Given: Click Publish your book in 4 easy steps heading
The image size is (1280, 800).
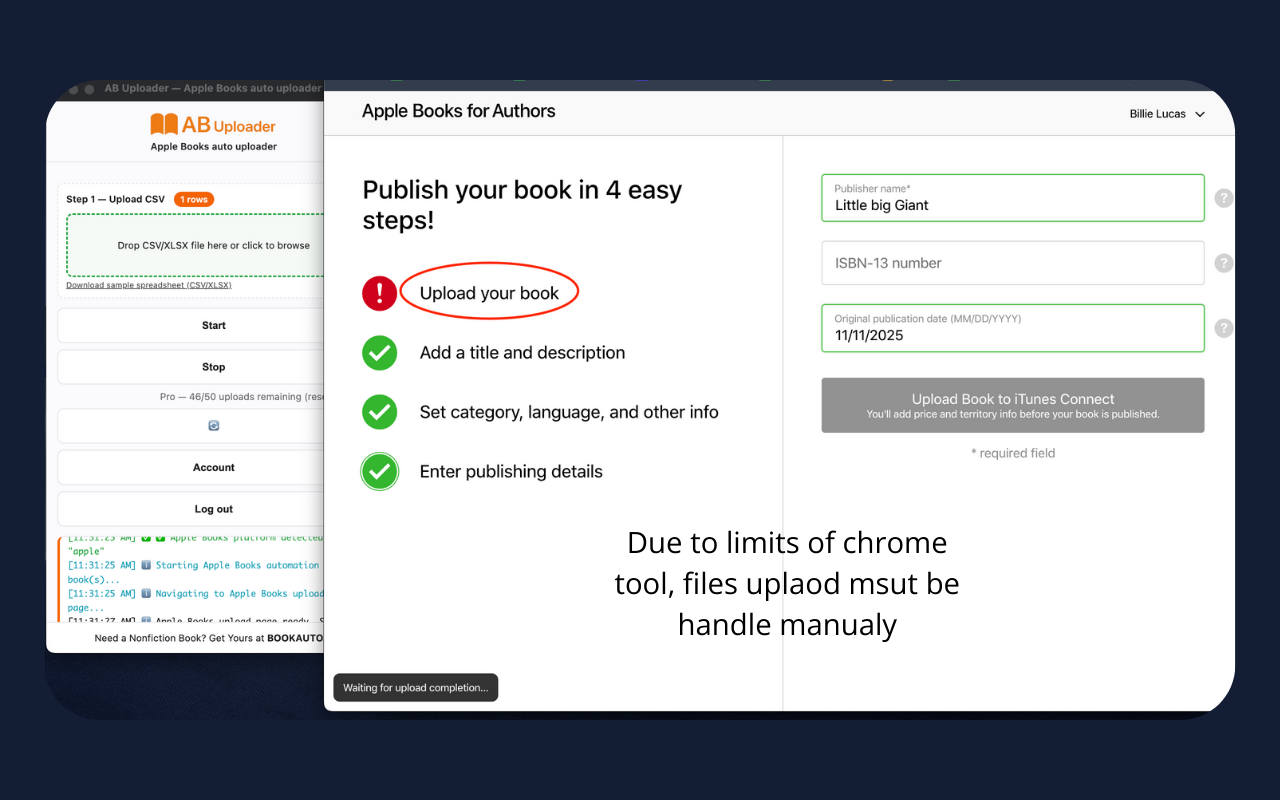Looking at the screenshot, I should tap(522, 204).
